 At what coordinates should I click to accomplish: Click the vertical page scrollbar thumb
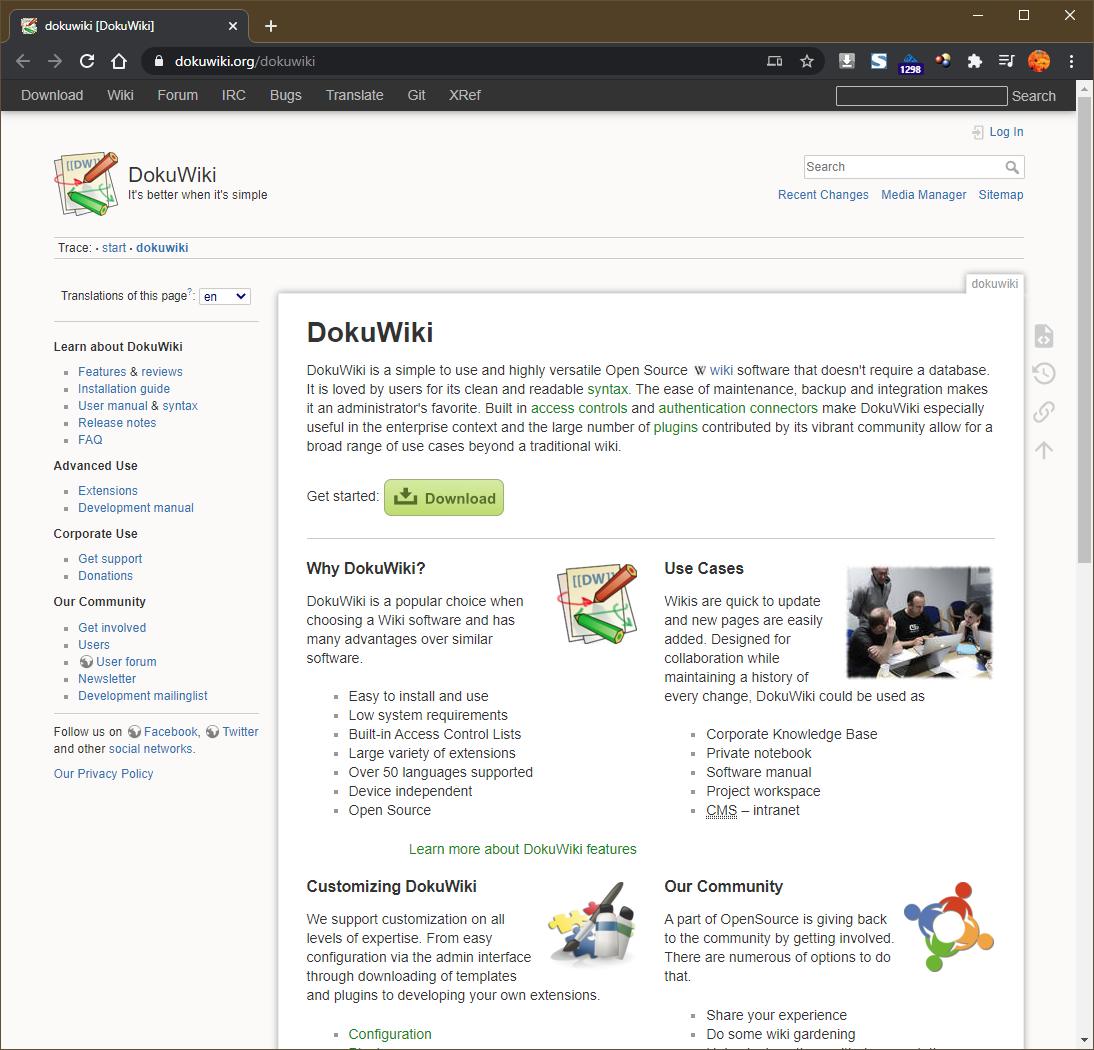[1084, 329]
